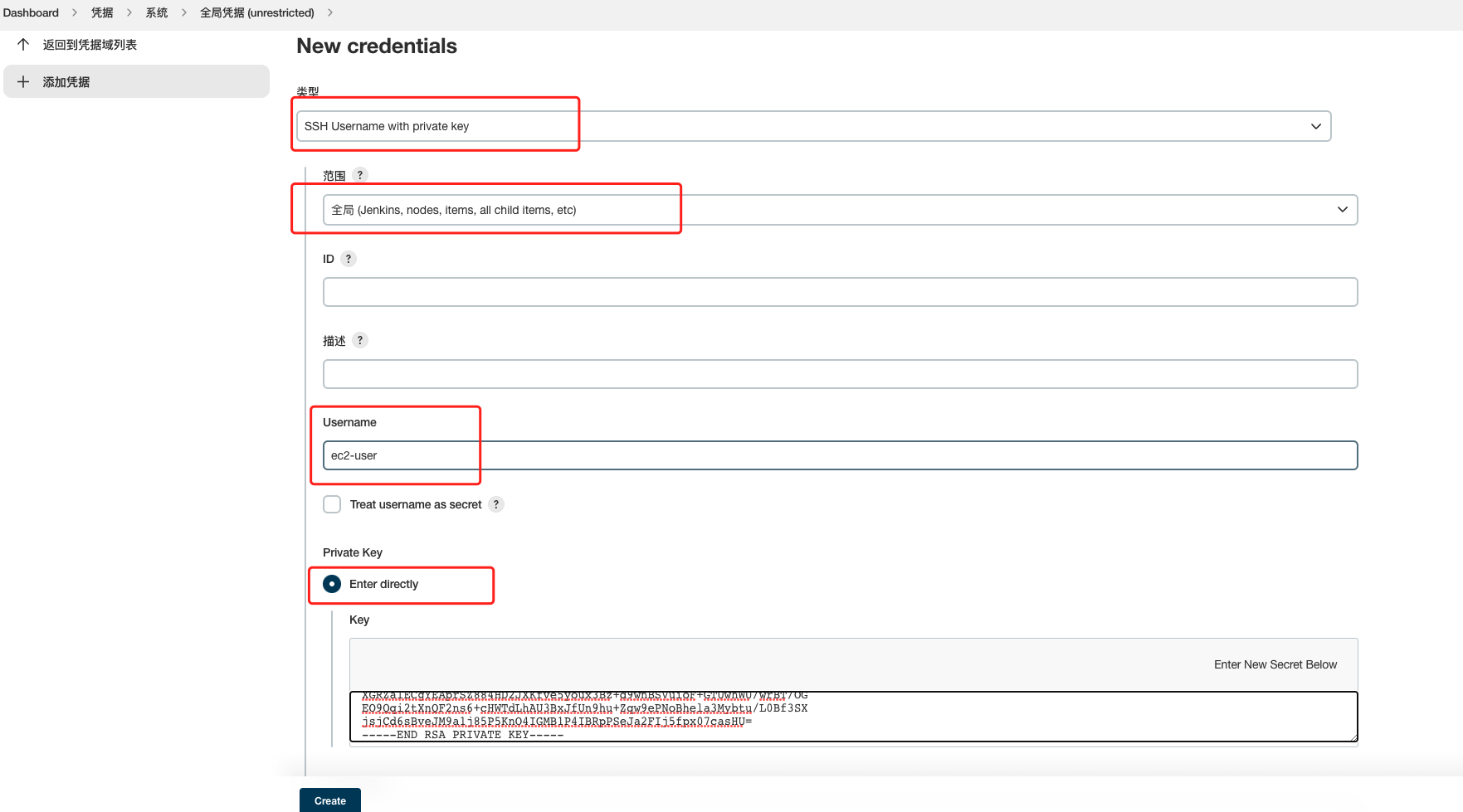Enable Treat username as secret checkbox

[x=332, y=504]
